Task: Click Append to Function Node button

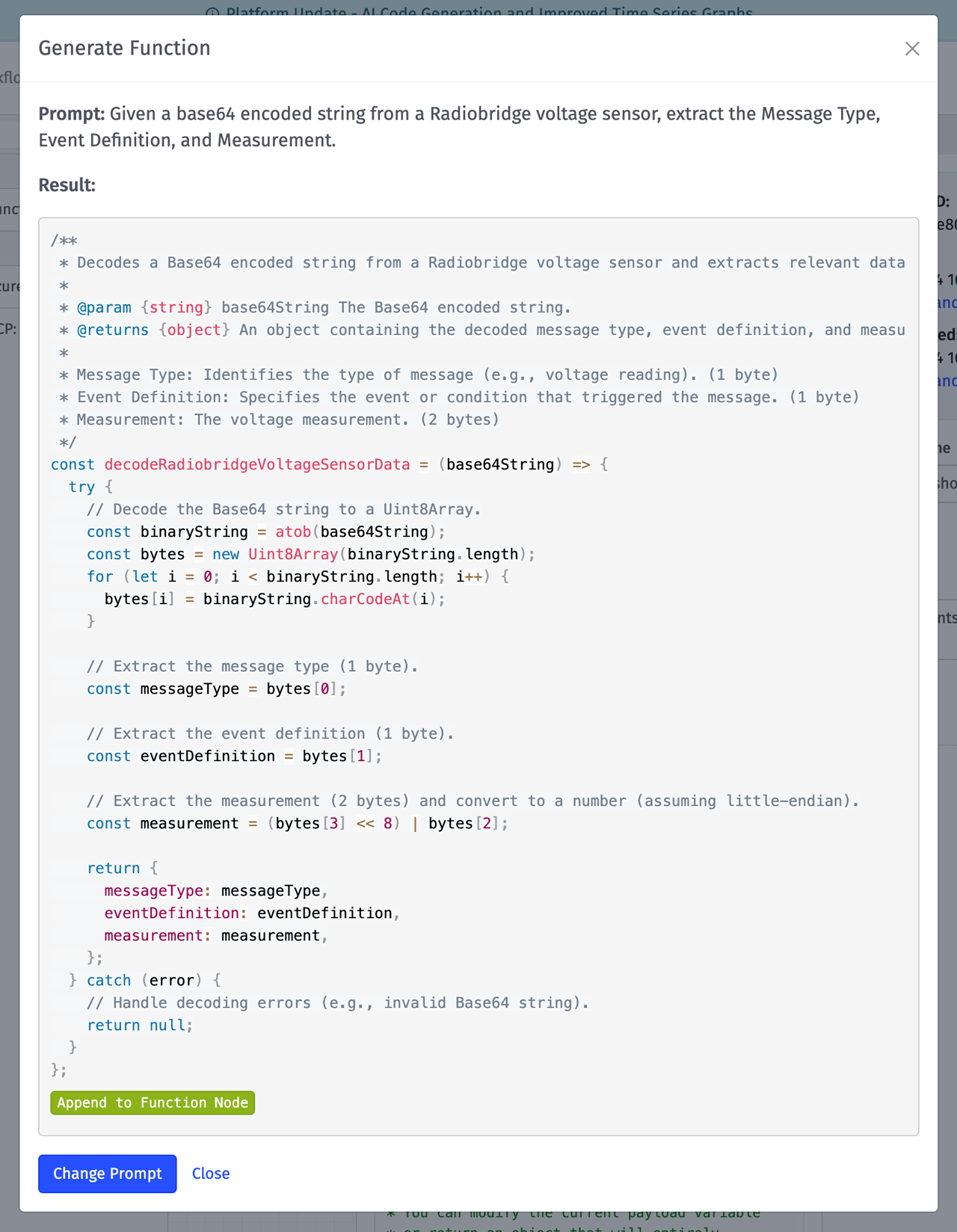Action: (153, 1103)
